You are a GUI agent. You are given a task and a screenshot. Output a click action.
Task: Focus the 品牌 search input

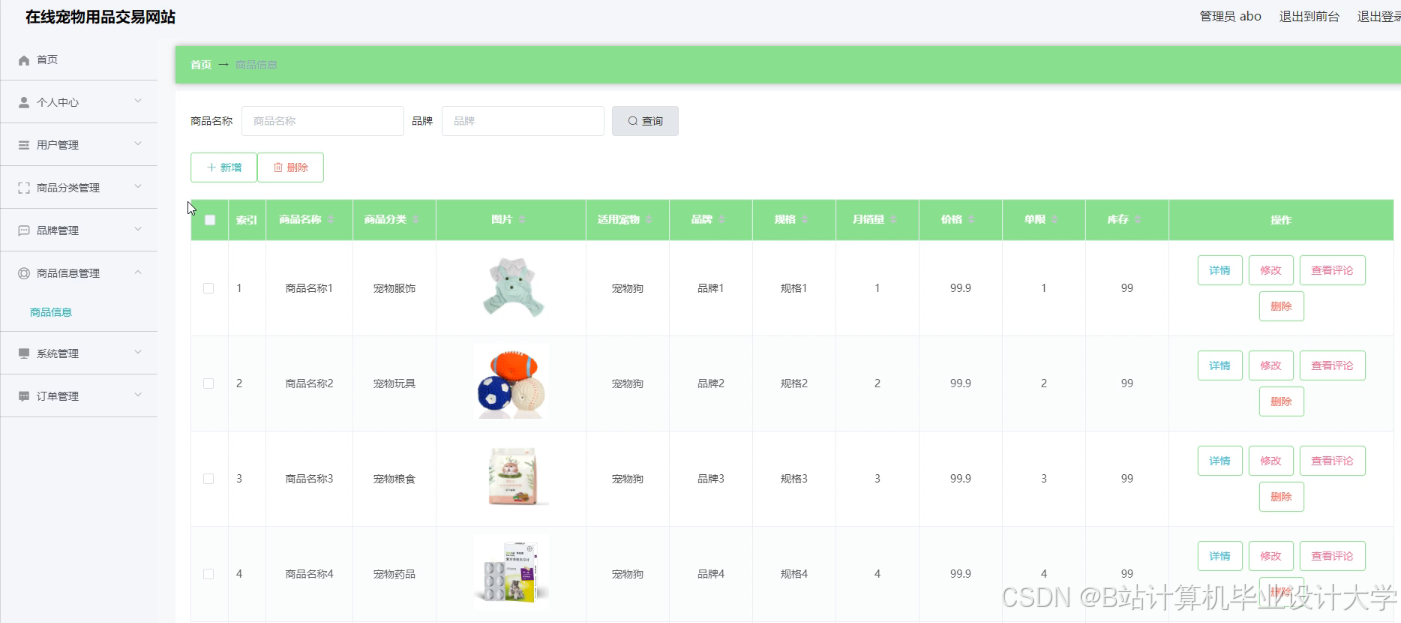[x=523, y=121]
